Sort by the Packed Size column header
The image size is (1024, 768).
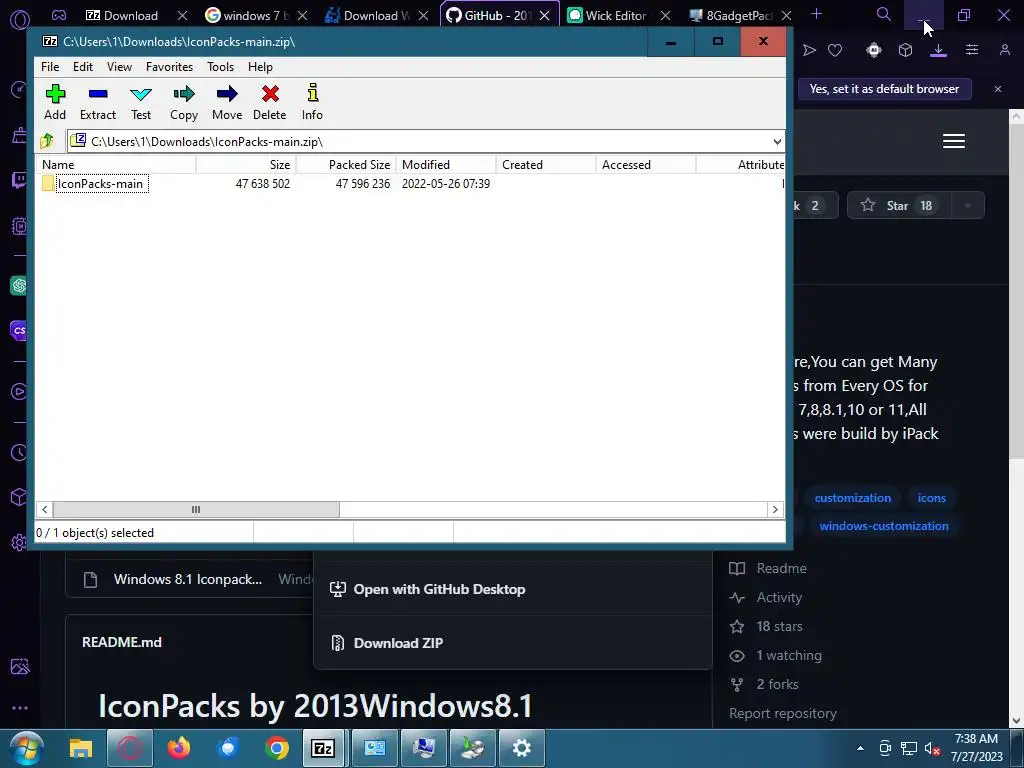(x=347, y=165)
